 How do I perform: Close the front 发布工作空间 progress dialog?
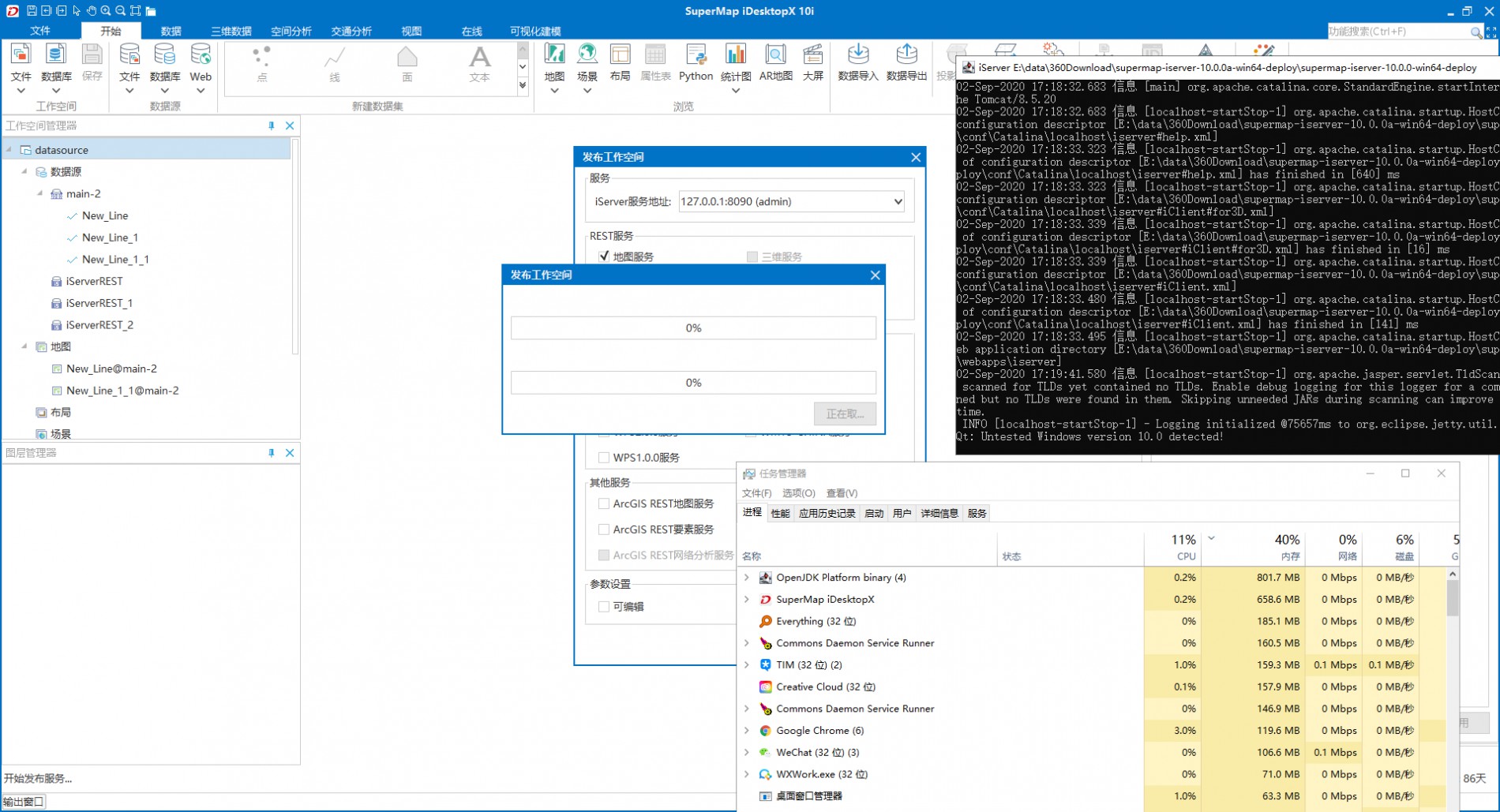[x=875, y=275]
